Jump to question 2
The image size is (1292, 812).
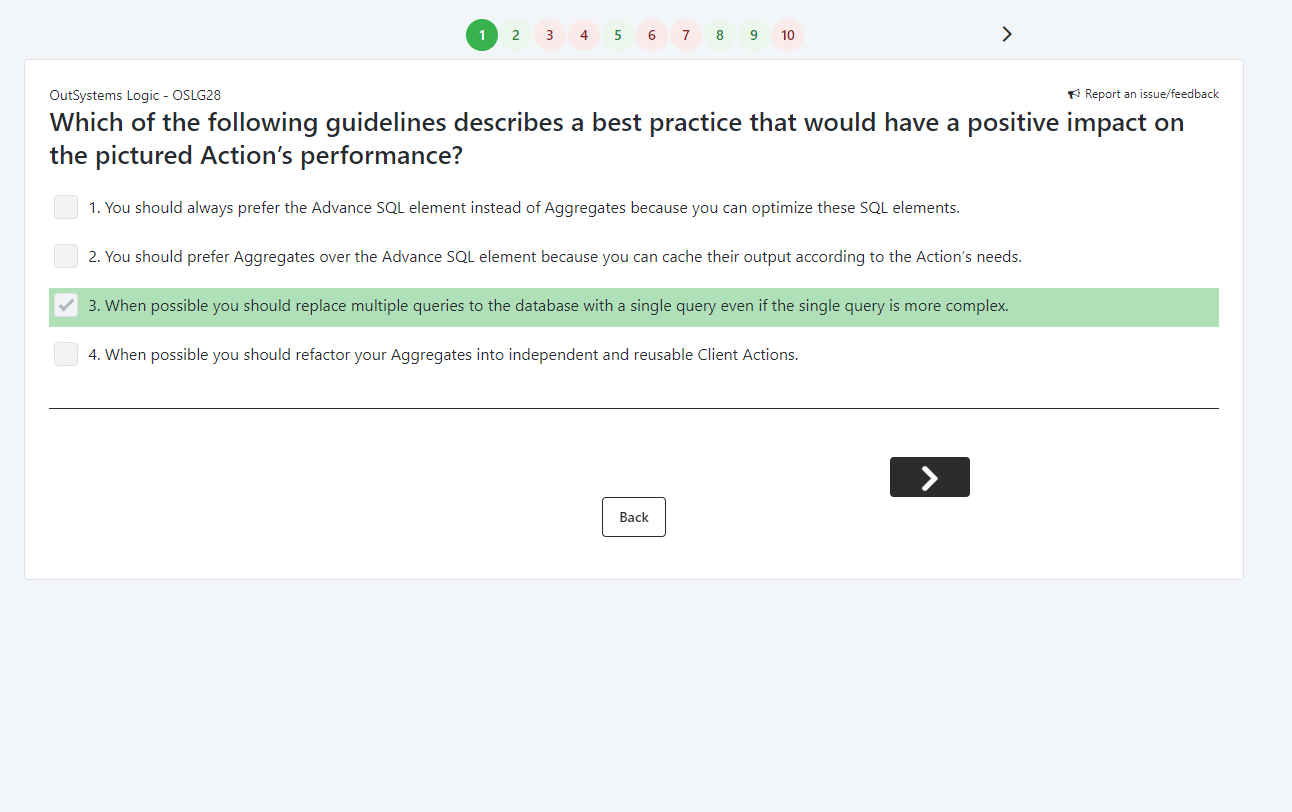[x=516, y=36]
